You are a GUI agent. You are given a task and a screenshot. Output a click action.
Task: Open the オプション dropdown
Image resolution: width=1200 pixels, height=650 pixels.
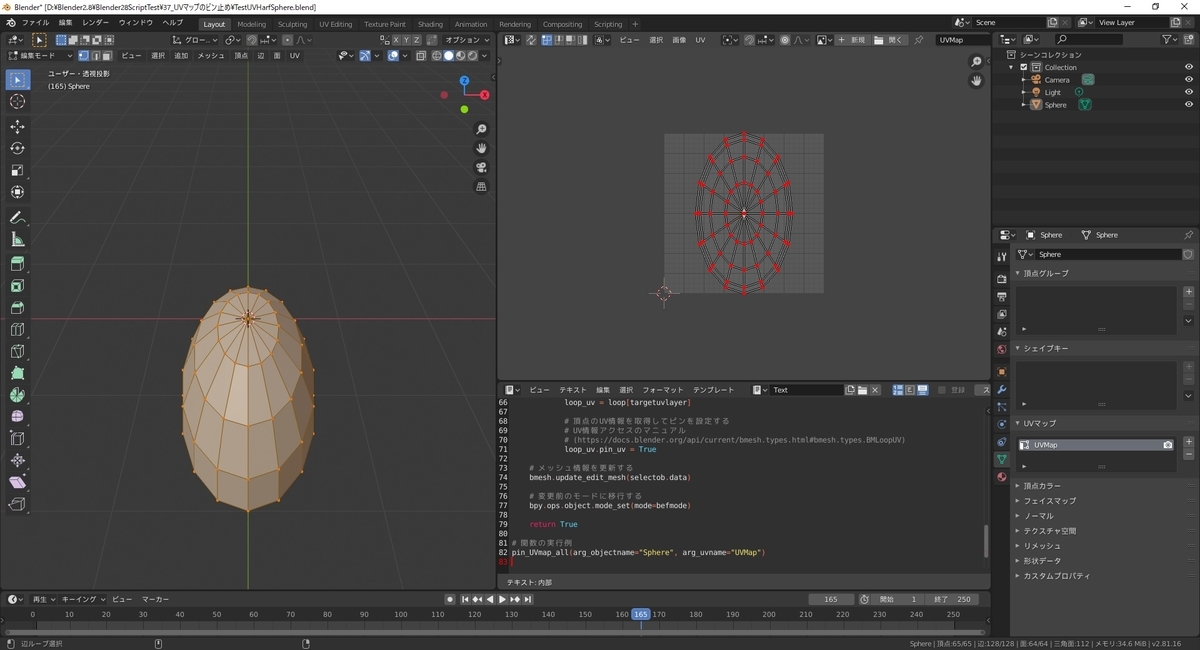tap(467, 40)
